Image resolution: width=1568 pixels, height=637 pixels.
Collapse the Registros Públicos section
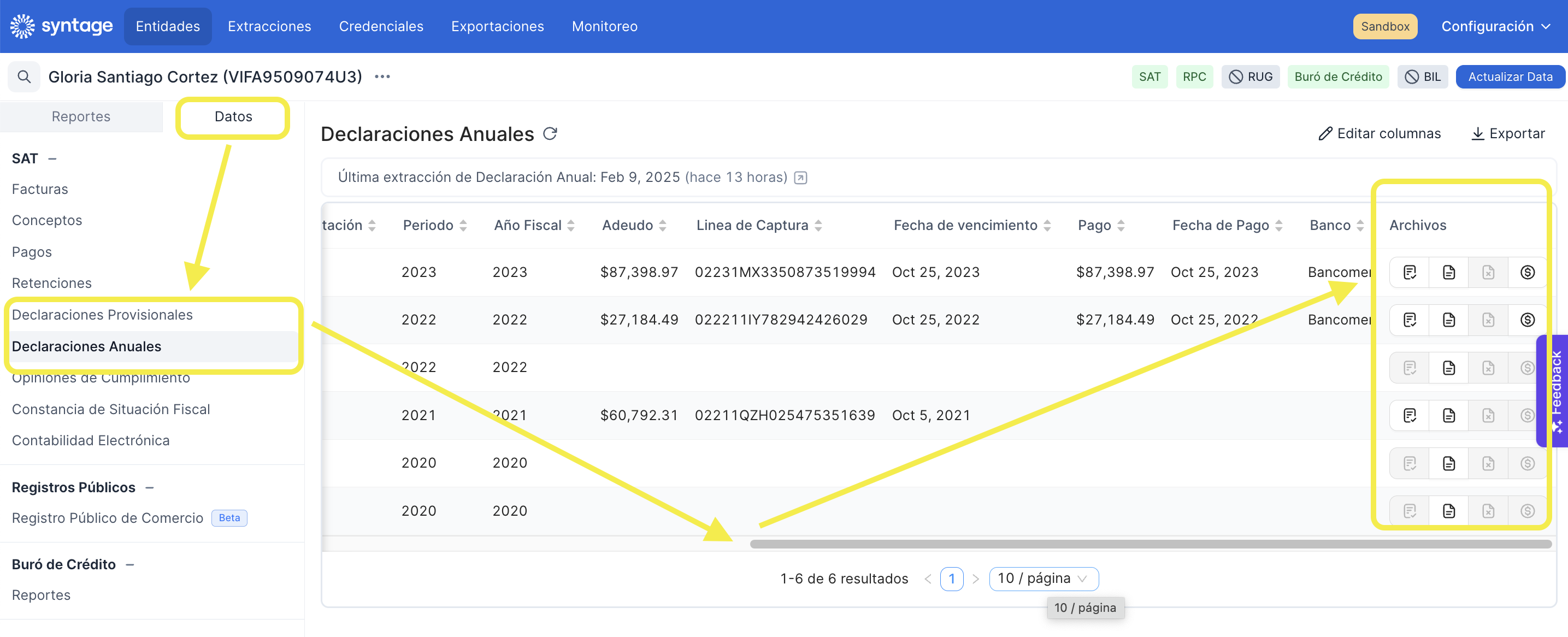tap(150, 487)
